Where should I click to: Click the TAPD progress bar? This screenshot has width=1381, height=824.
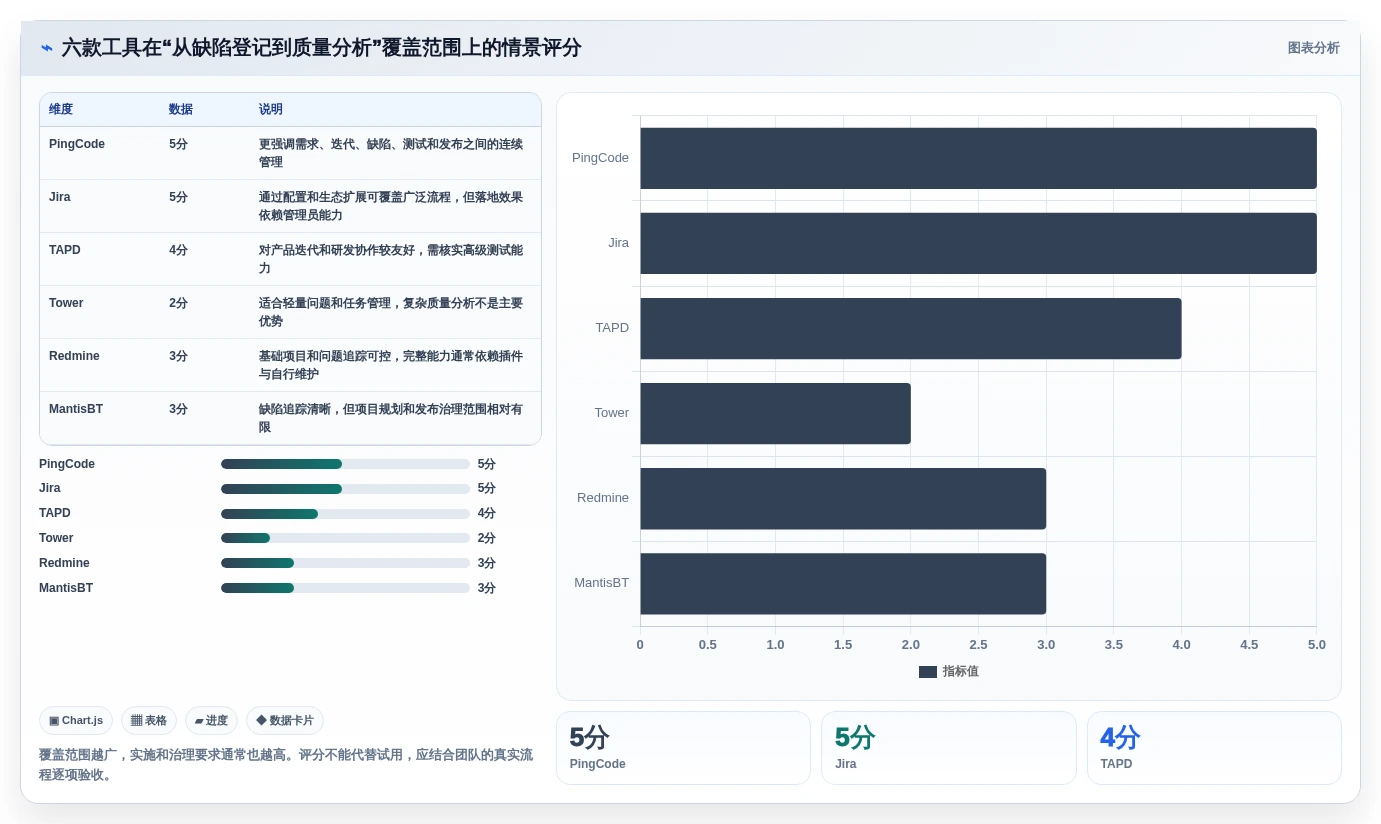(x=345, y=513)
